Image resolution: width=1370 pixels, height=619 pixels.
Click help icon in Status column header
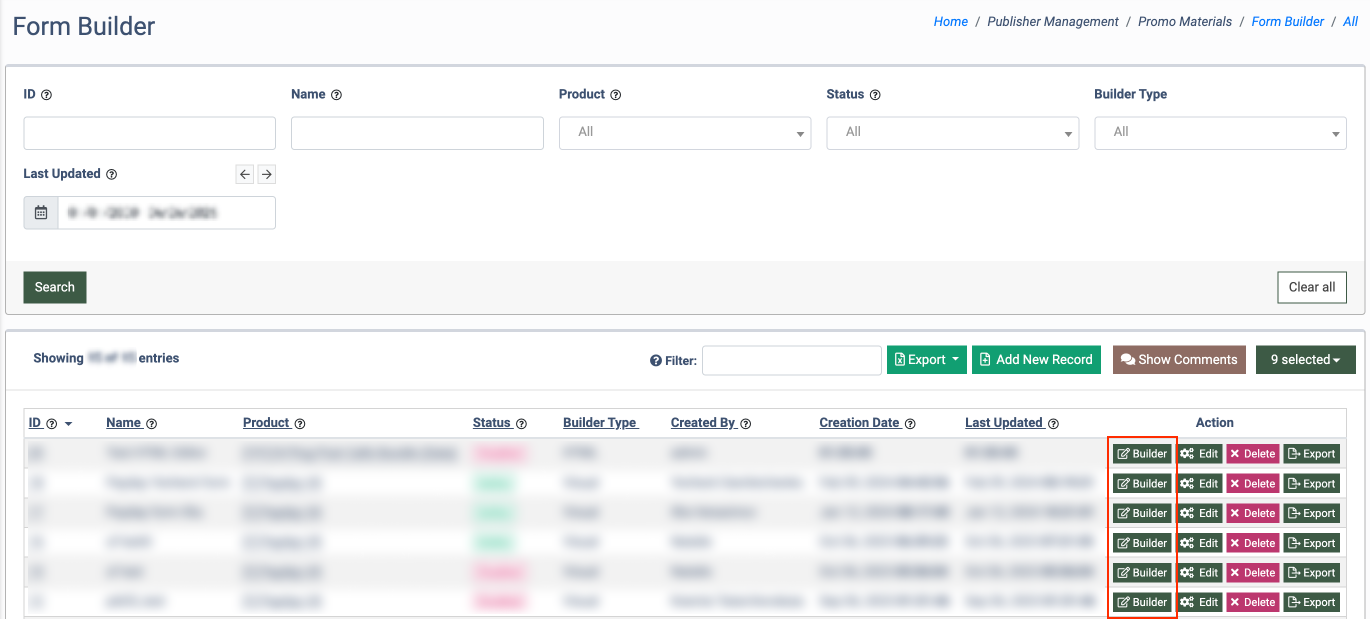coord(521,424)
